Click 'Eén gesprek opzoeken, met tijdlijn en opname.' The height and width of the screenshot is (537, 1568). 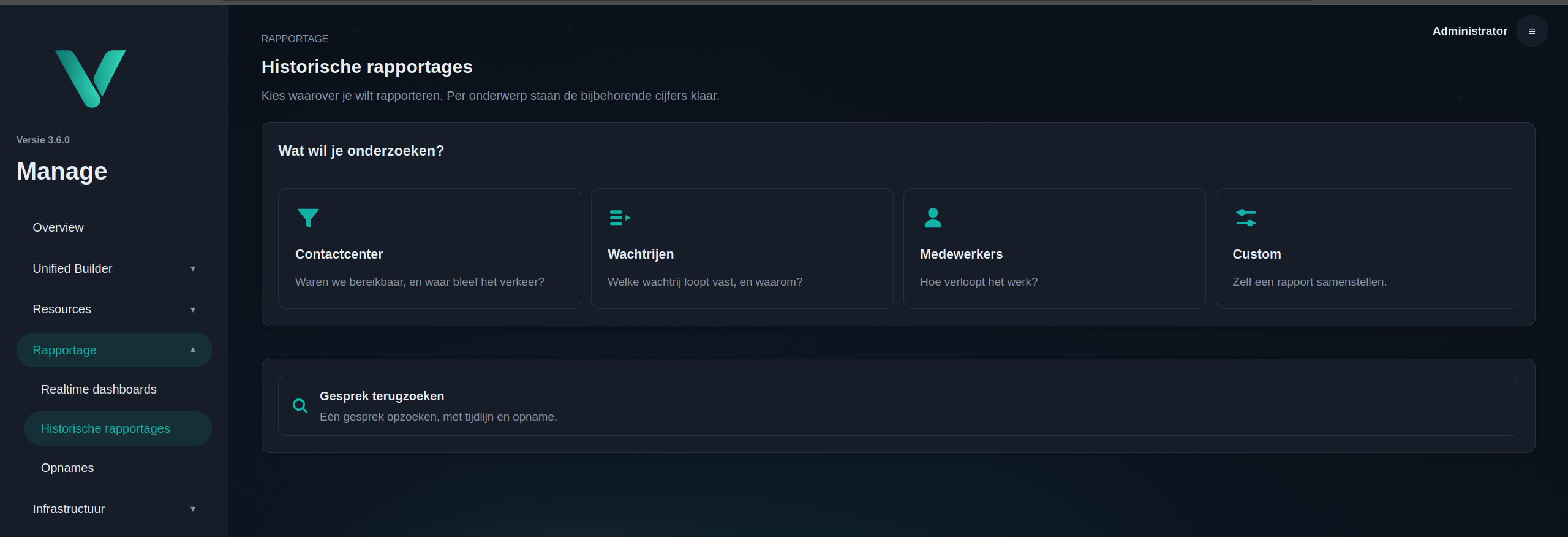click(x=439, y=417)
